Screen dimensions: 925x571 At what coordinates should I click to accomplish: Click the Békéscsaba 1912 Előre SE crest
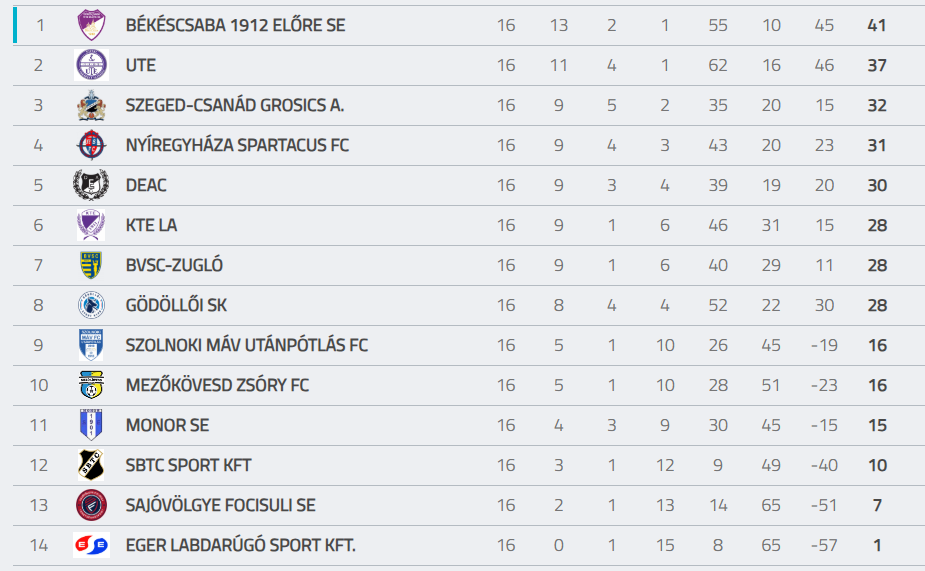tap(91, 25)
